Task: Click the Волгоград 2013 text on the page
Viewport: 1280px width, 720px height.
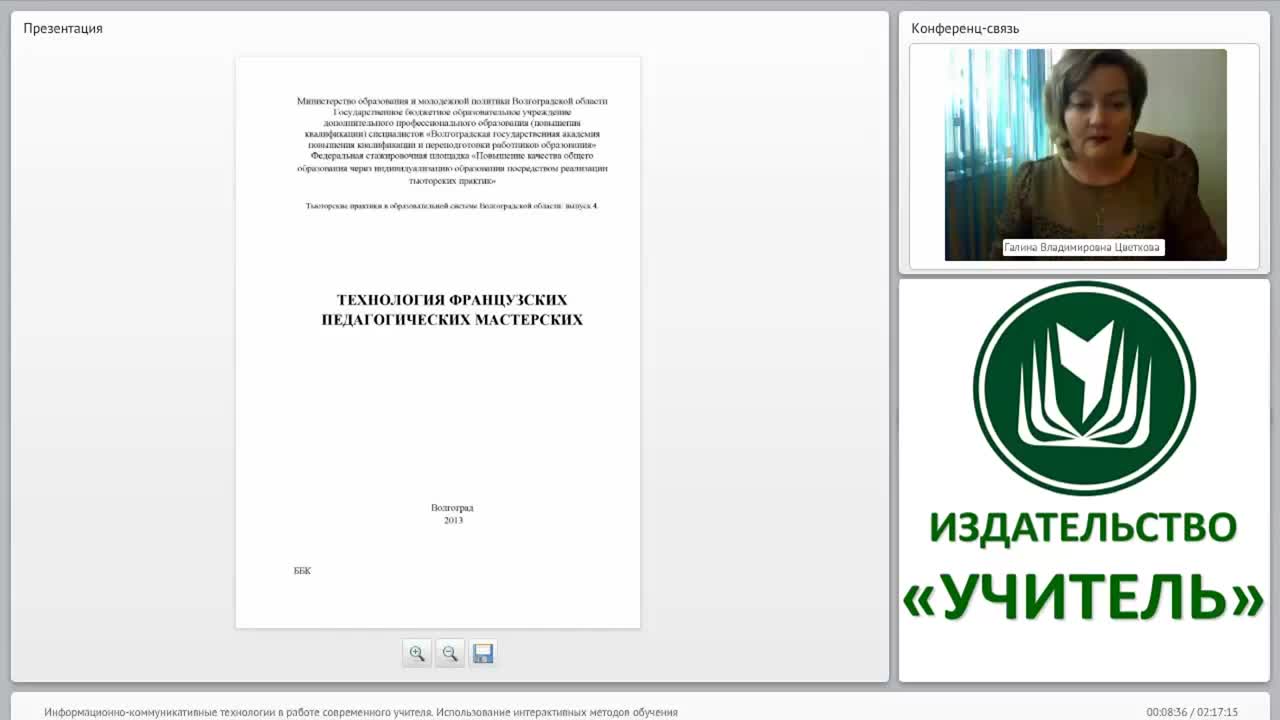Action: coord(452,514)
